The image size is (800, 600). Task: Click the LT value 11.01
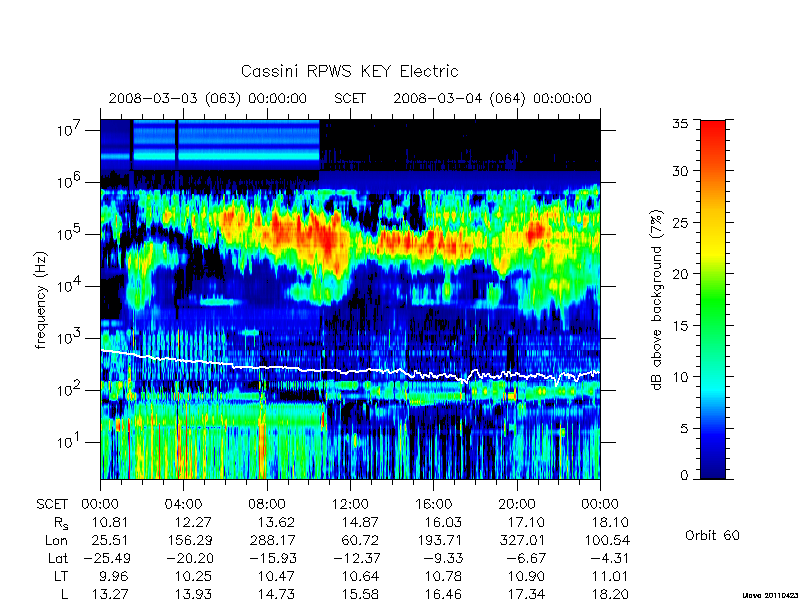609,577
